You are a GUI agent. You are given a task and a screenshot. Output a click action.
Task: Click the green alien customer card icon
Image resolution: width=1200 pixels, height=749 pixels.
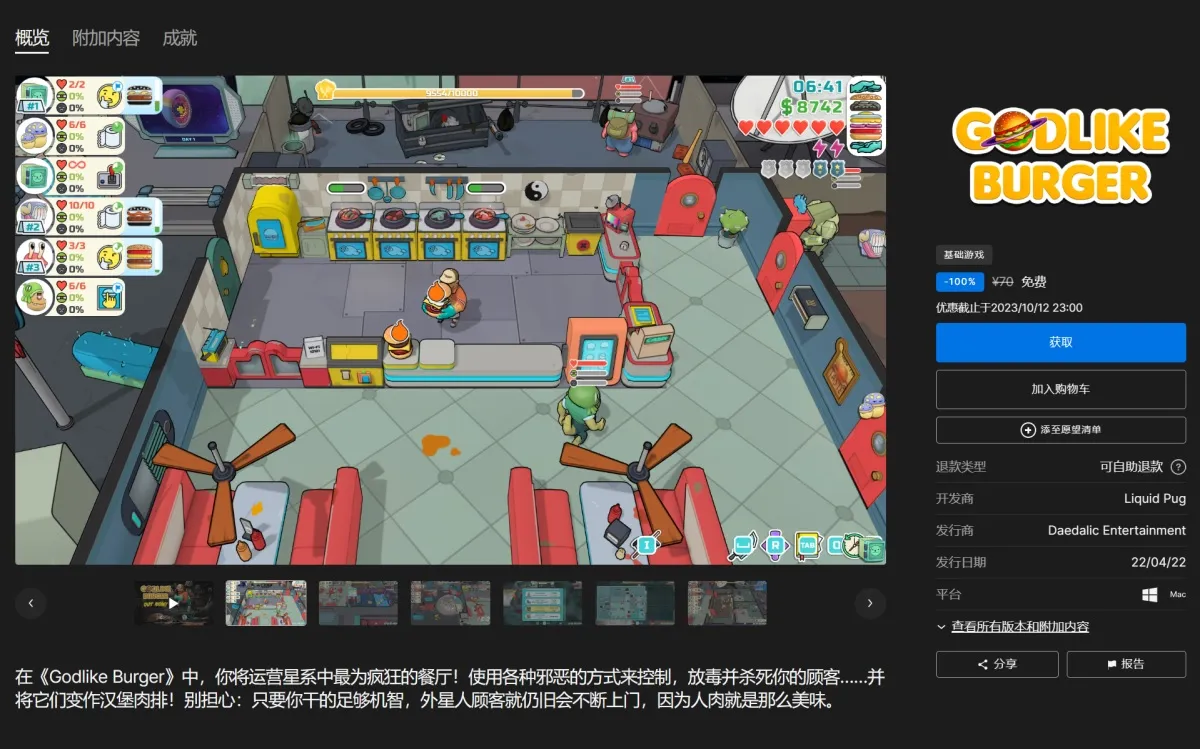click(34, 296)
